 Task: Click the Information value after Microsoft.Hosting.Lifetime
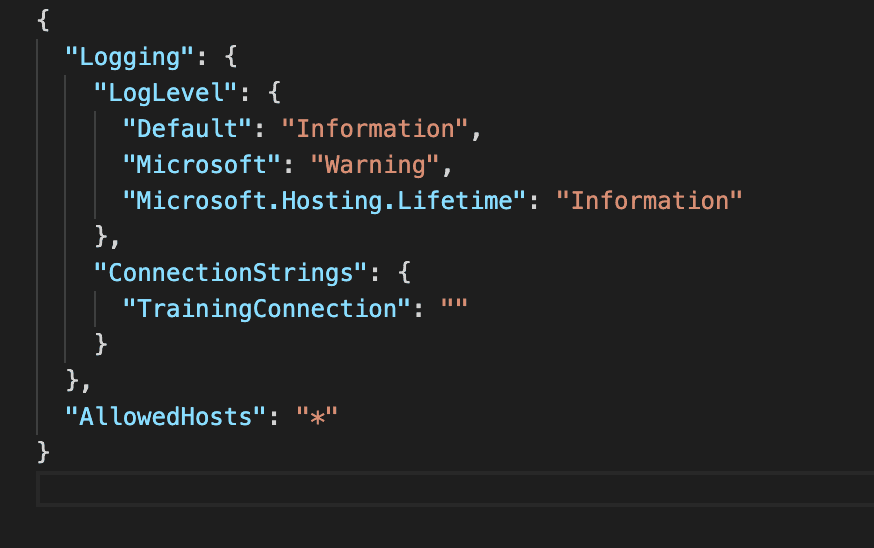[x=649, y=201]
